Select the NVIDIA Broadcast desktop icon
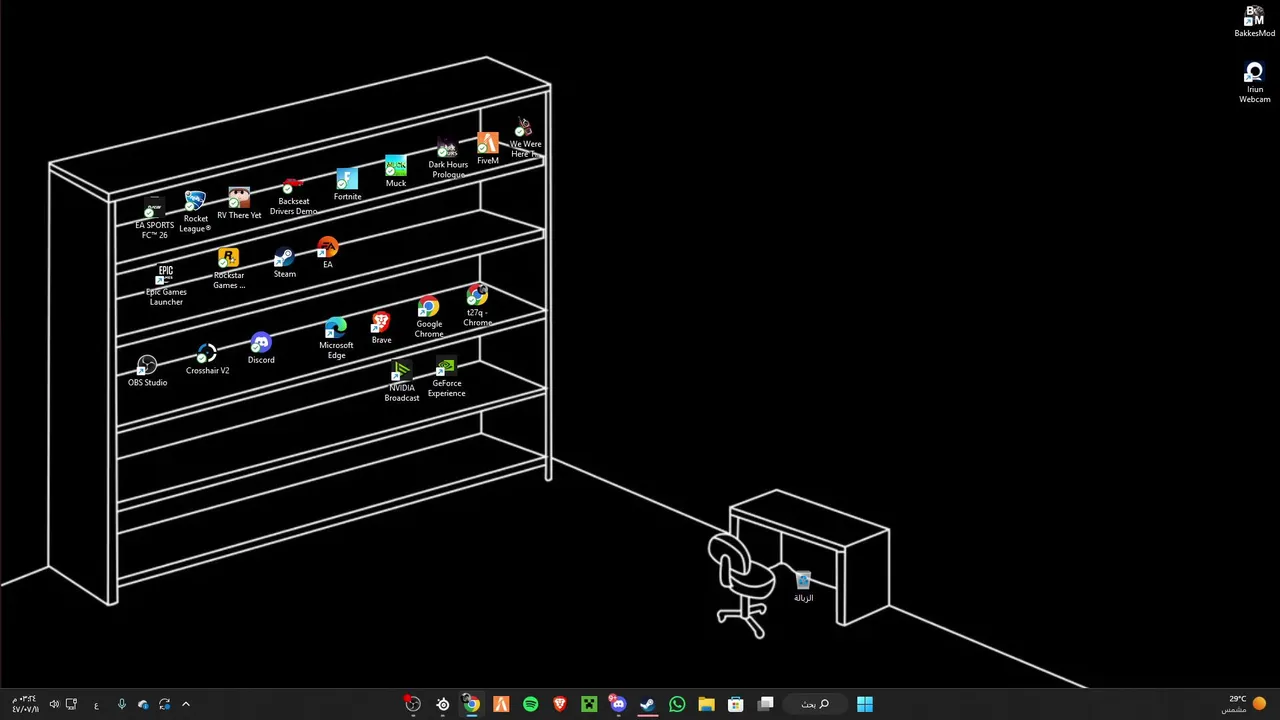The width and height of the screenshot is (1280, 720). coord(401,382)
